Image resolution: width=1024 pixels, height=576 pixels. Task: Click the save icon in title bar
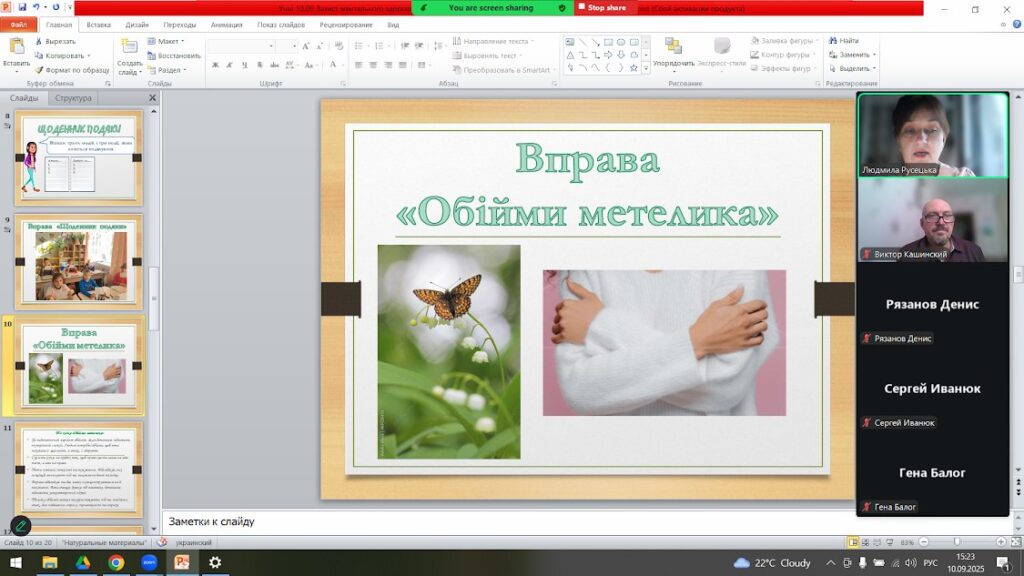22,7
